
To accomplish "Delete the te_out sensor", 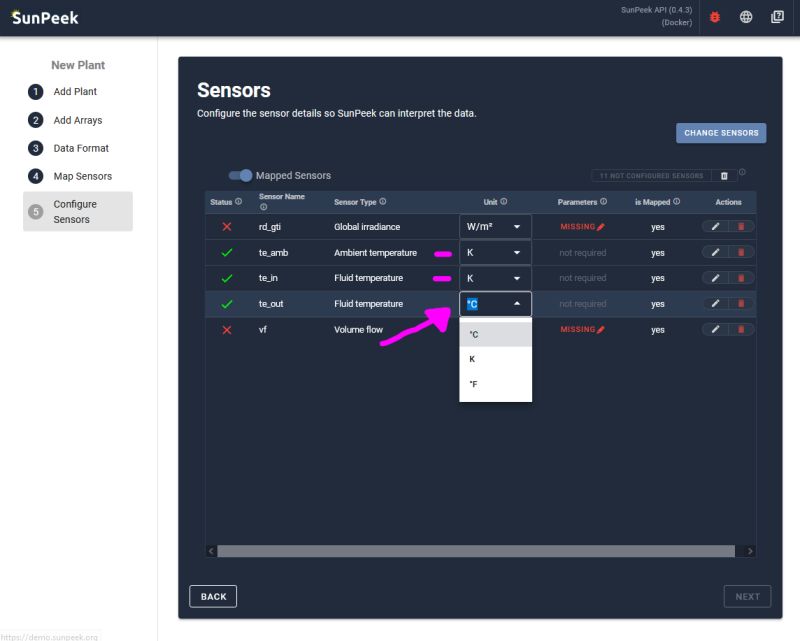I will 741,304.
